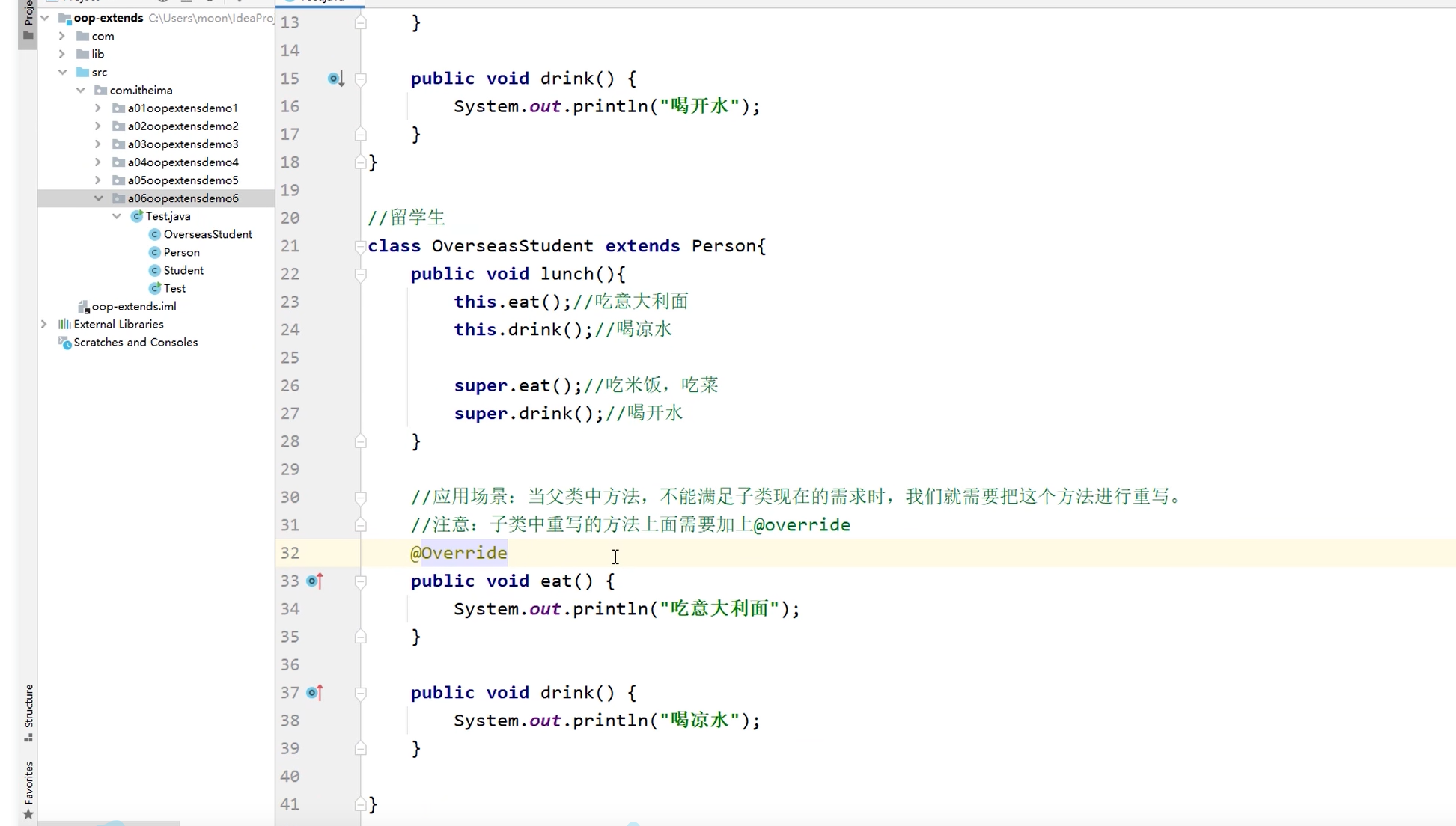Collapse the a06oopextendsdemo6 package
1456x826 pixels.
[98, 198]
